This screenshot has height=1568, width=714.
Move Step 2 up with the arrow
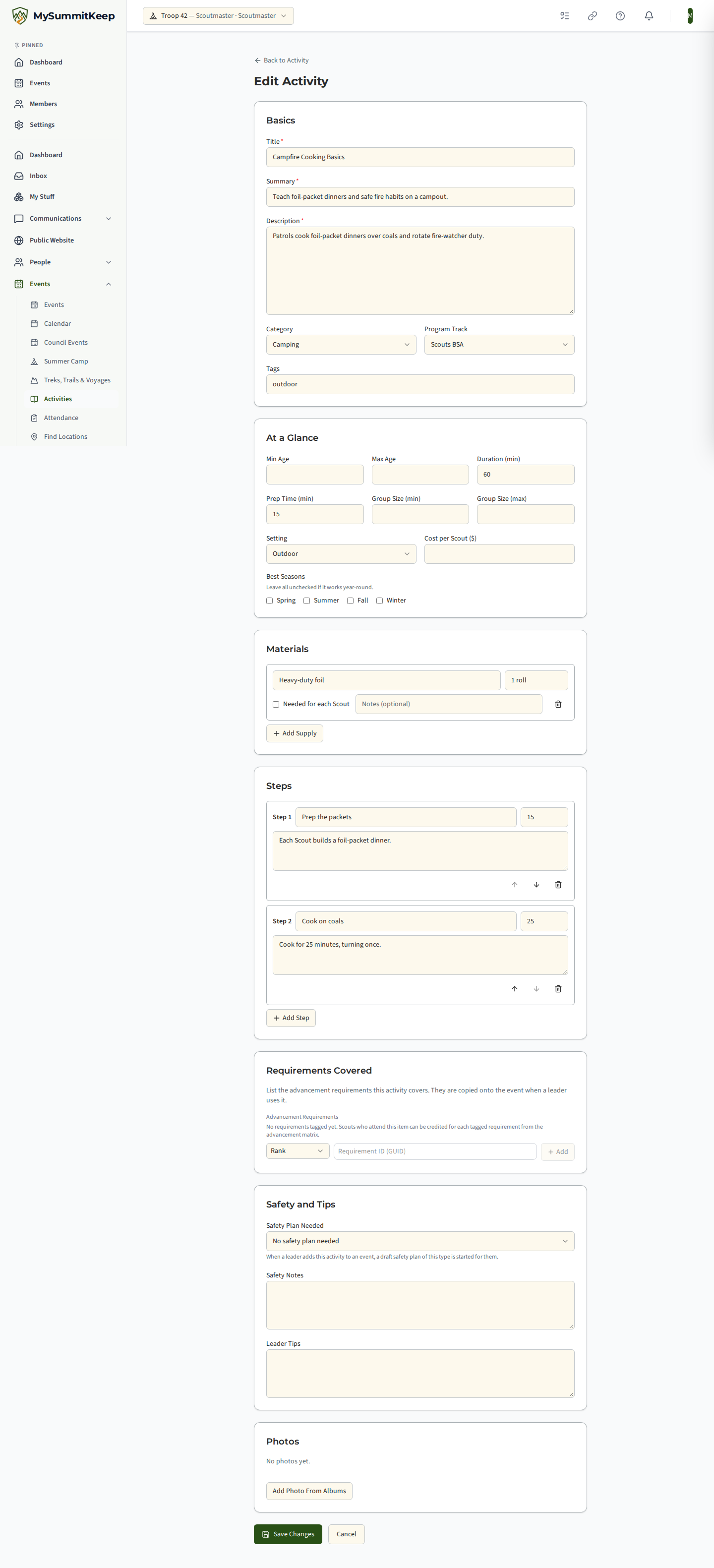514,988
